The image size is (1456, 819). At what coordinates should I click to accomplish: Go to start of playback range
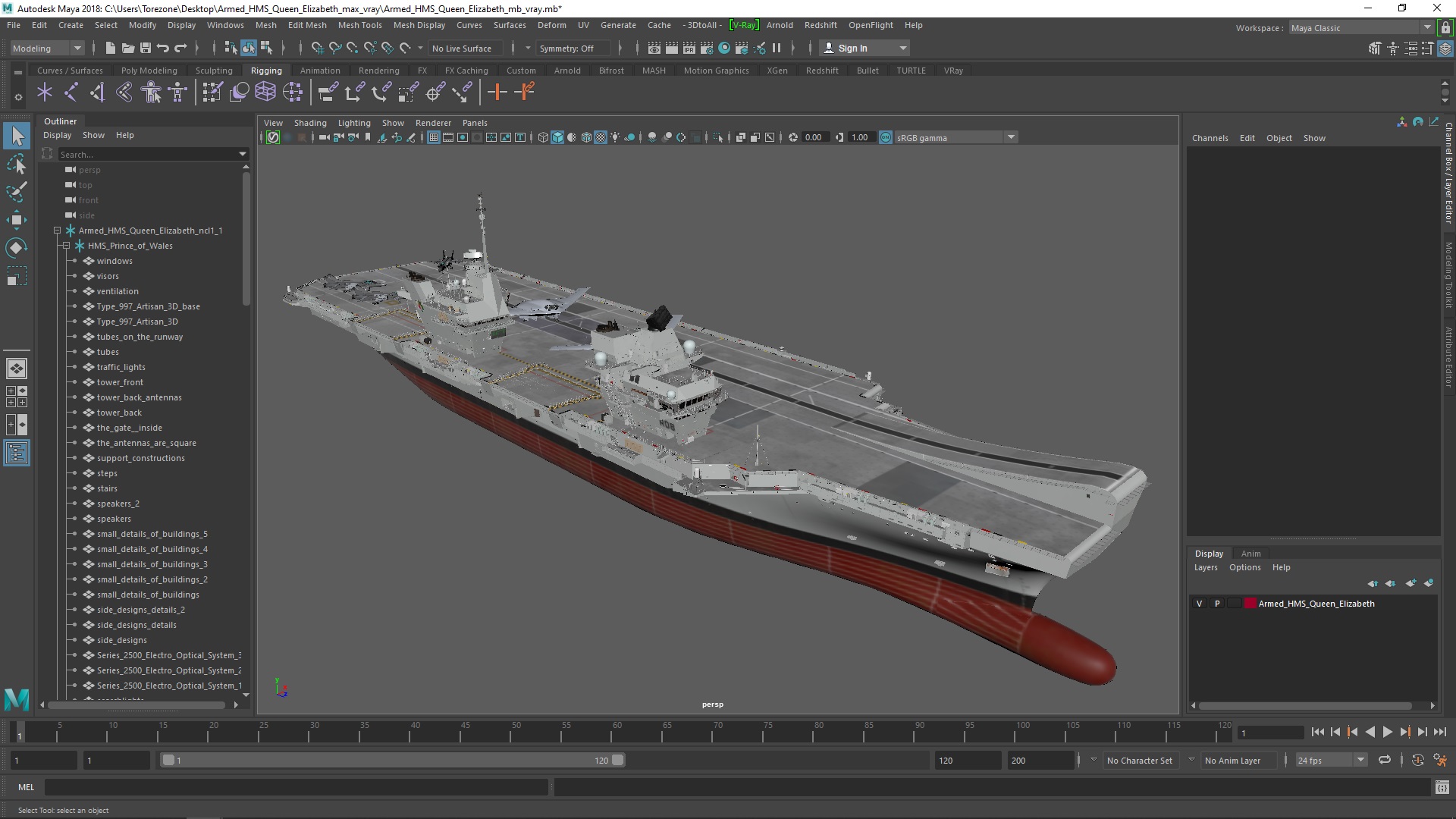(1317, 732)
